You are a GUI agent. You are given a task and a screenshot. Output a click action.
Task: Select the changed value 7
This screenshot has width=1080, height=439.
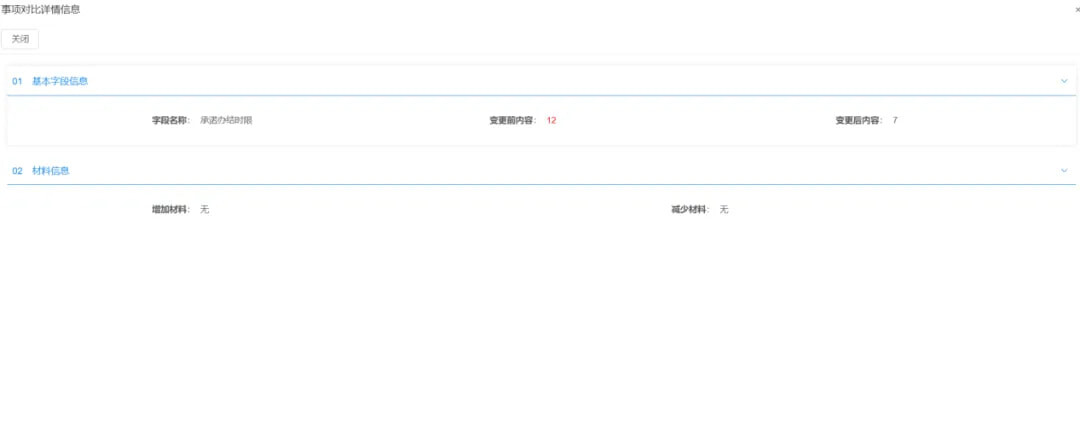pos(895,120)
